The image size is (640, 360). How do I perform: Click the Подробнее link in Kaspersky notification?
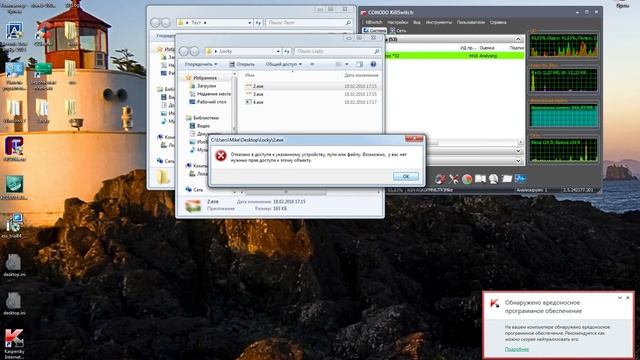pyautogui.click(x=517, y=349)
